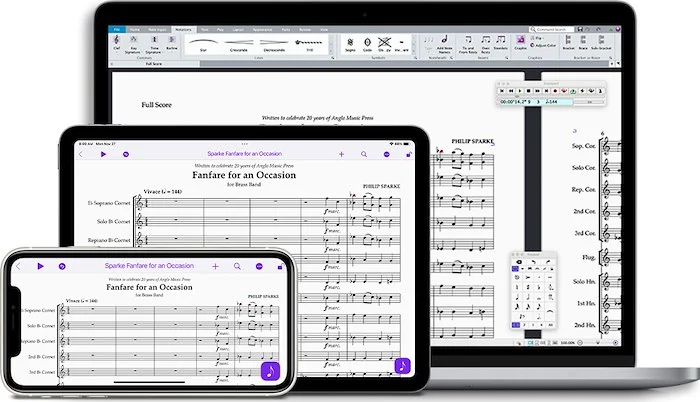Add a Sub-bracket to staves

(x=601, y=43)
